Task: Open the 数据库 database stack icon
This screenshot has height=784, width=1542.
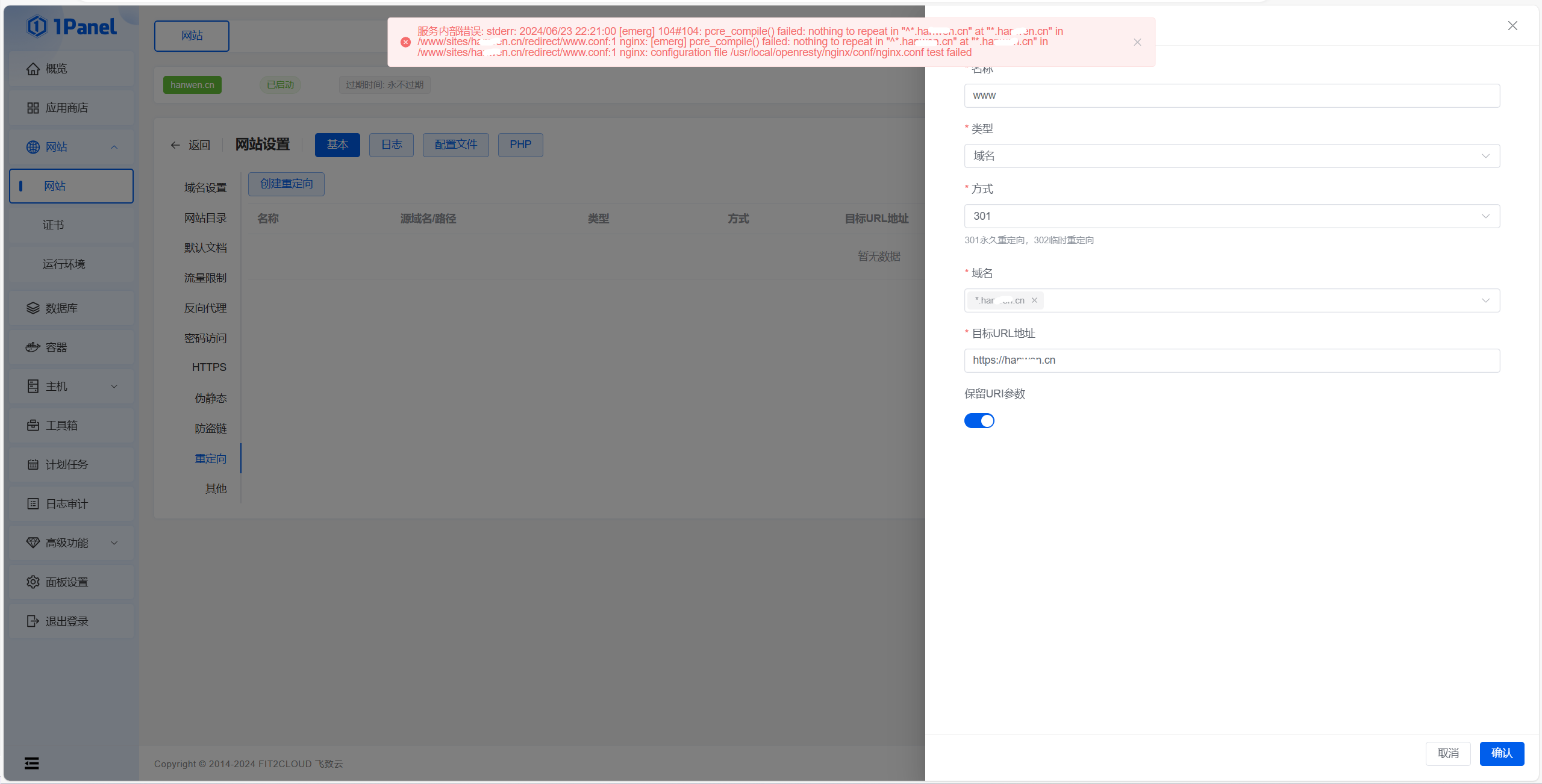Action: (x=33, y=308)
